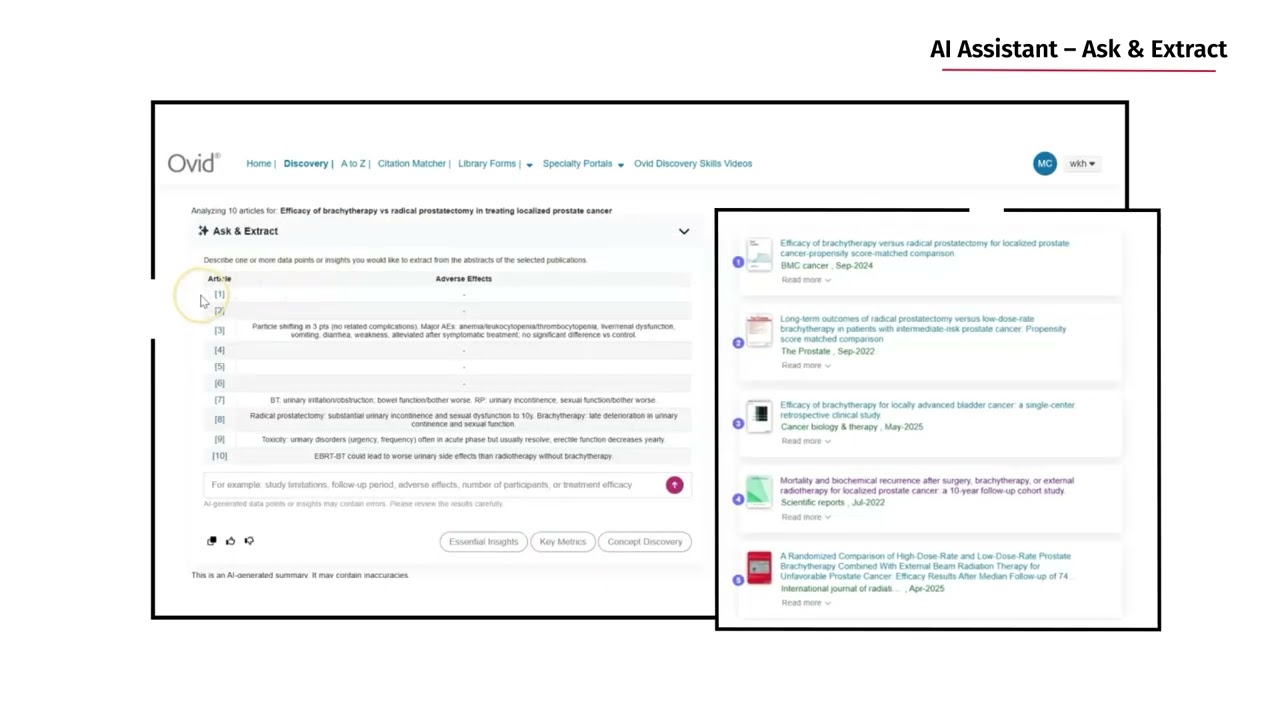Image resolution: width=1280 pixels, height=720 pixels.
Task: Open the BMC cancer propensity score-matched article title
Action: [925, 248]
